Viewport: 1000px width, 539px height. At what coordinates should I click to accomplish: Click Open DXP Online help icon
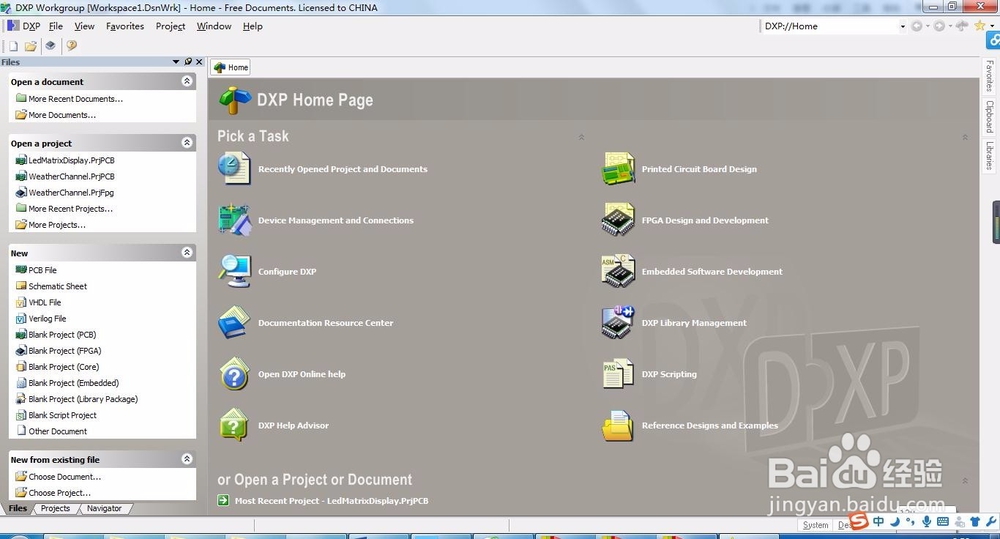tap(234, 374)
